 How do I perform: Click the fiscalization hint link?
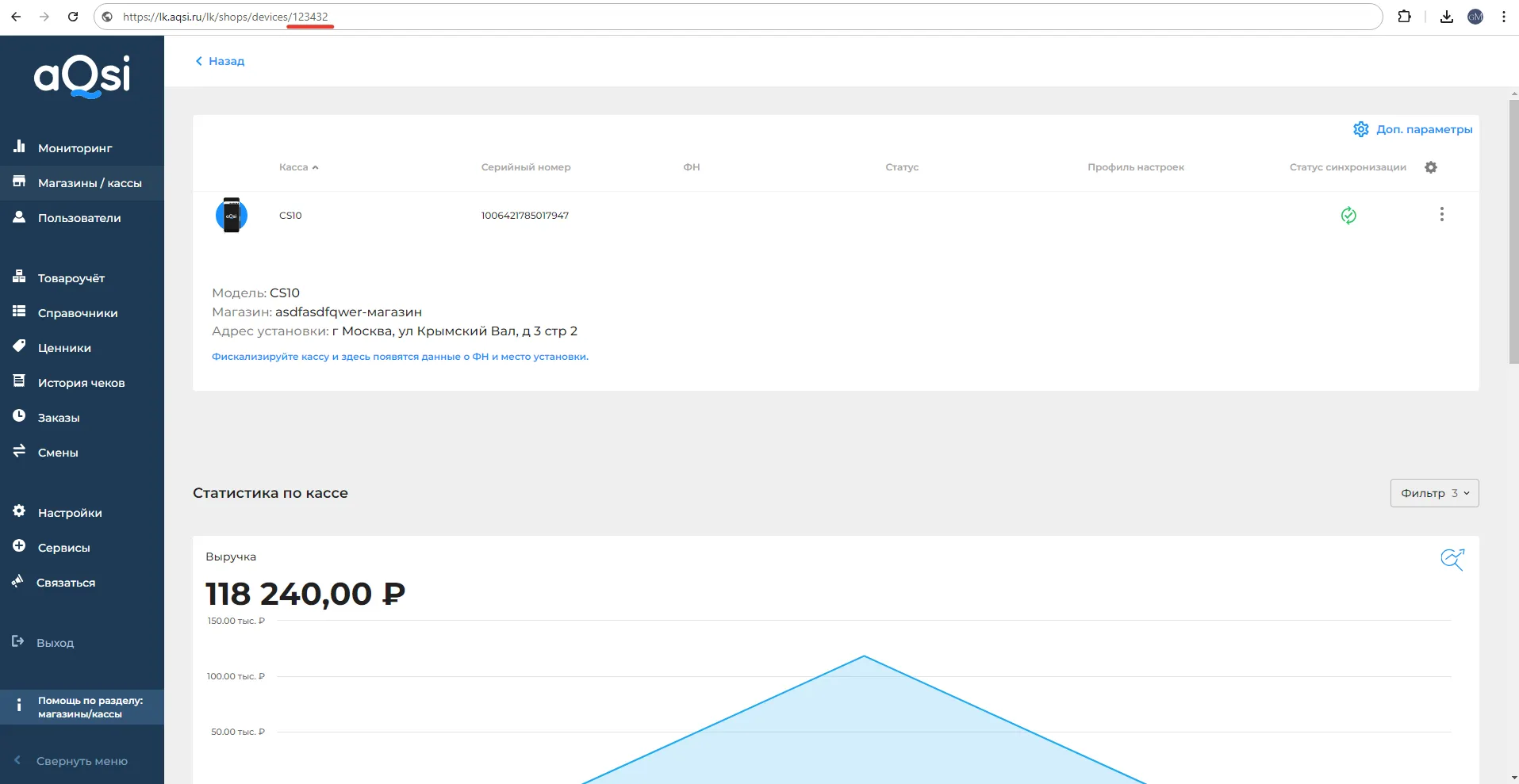400,357
